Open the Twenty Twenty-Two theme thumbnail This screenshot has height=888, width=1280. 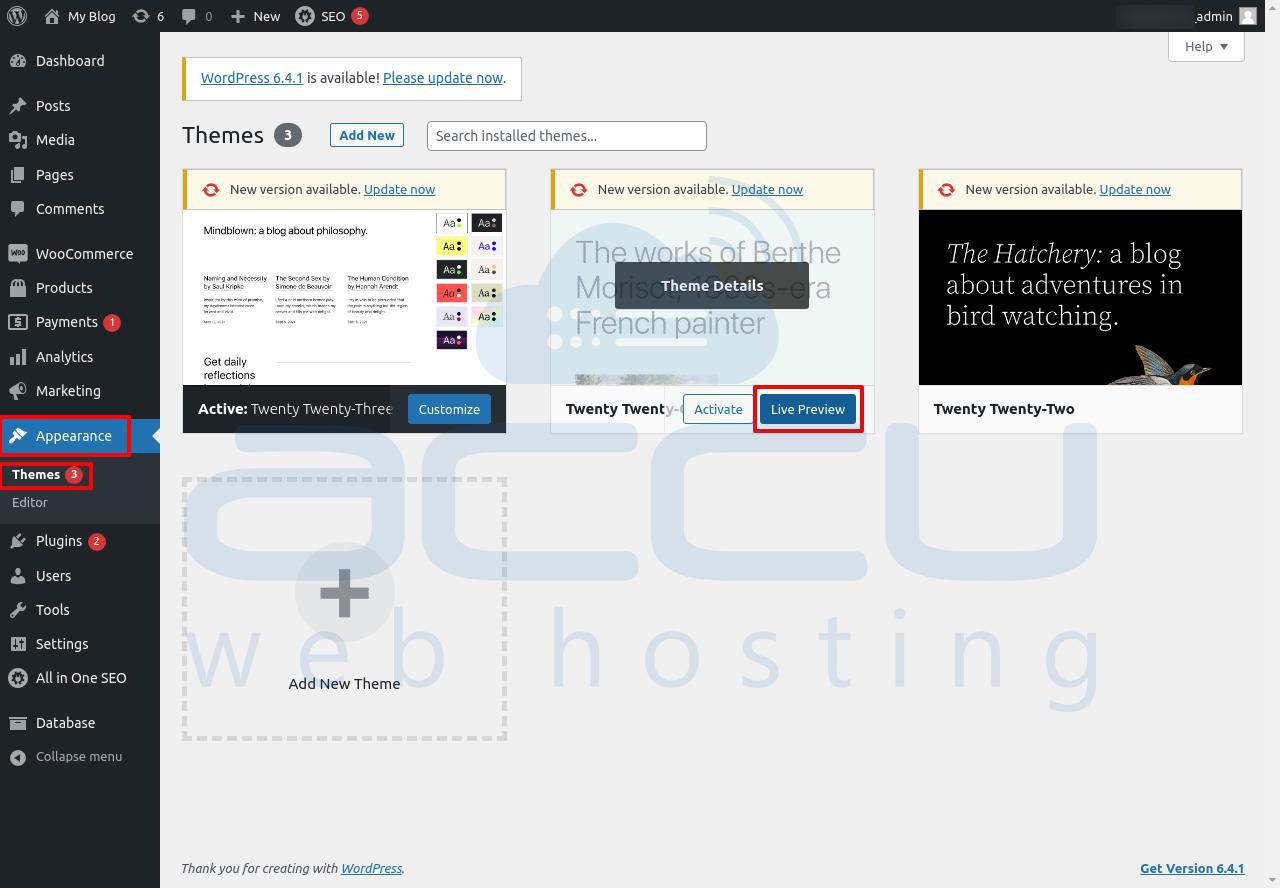point(1080,297)
